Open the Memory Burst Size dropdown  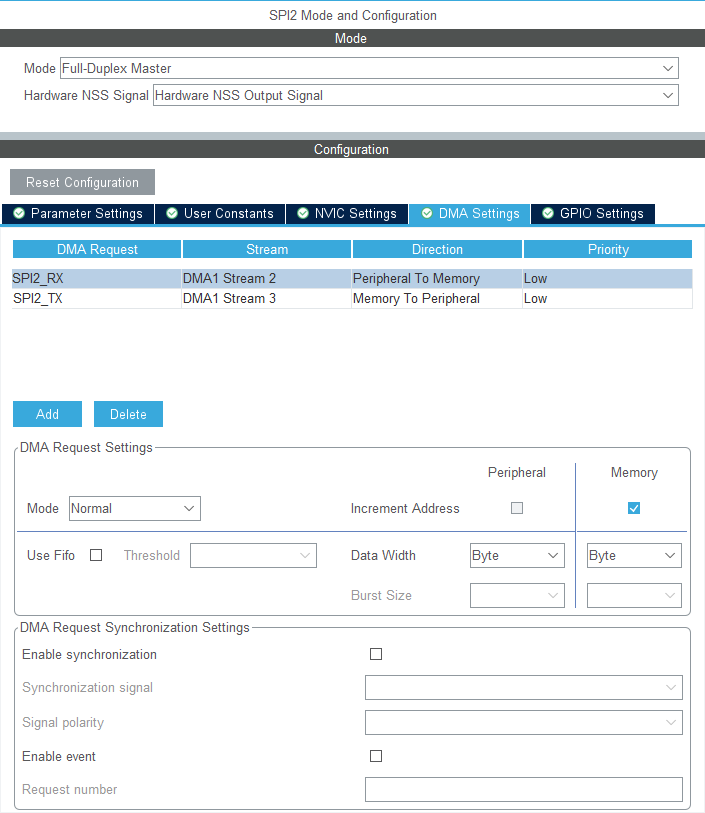[634, 595]
